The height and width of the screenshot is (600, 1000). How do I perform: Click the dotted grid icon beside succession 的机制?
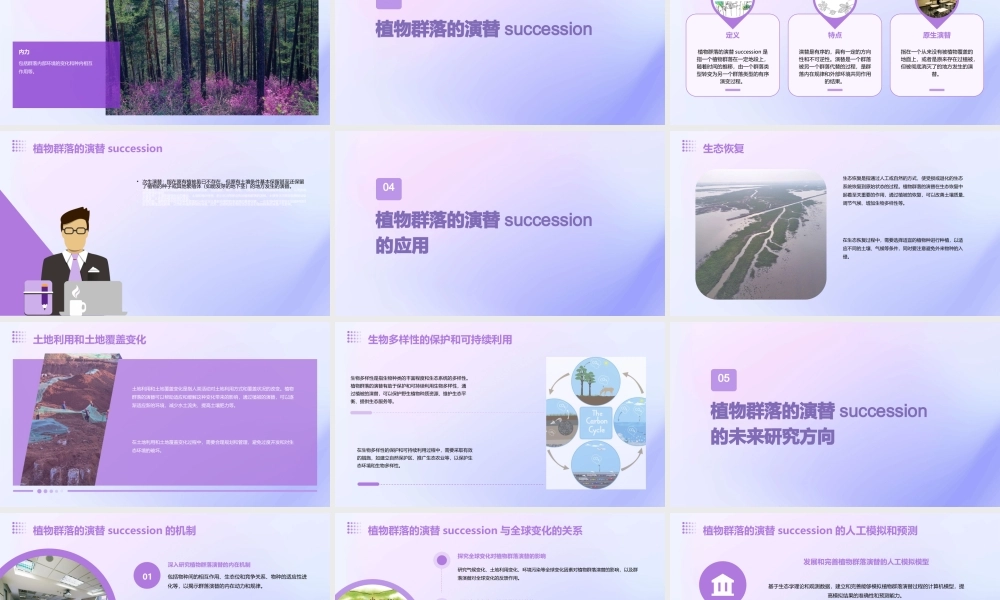[x=18, y=528]
